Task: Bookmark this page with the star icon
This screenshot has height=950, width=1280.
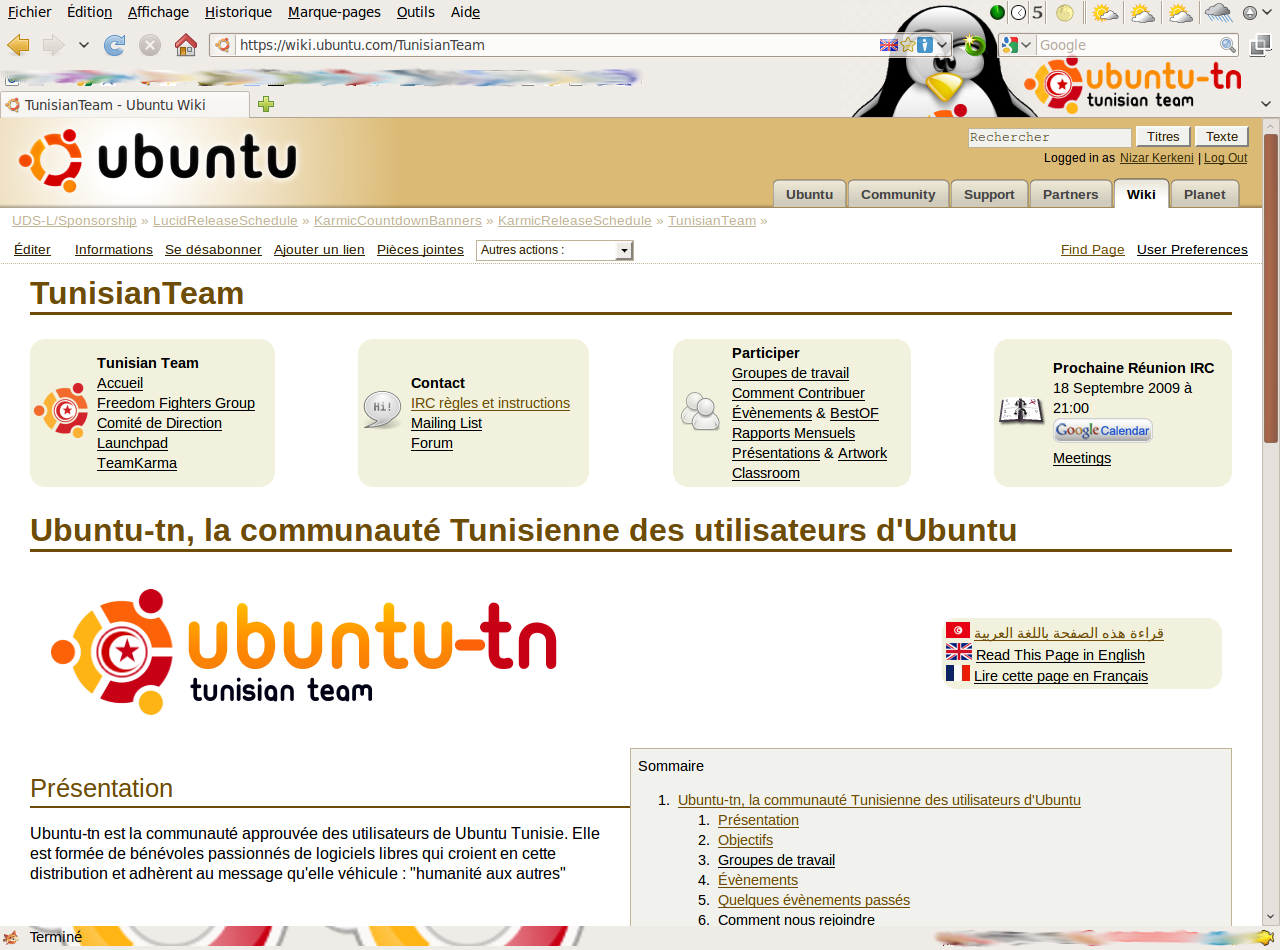Action: [908, 45]
